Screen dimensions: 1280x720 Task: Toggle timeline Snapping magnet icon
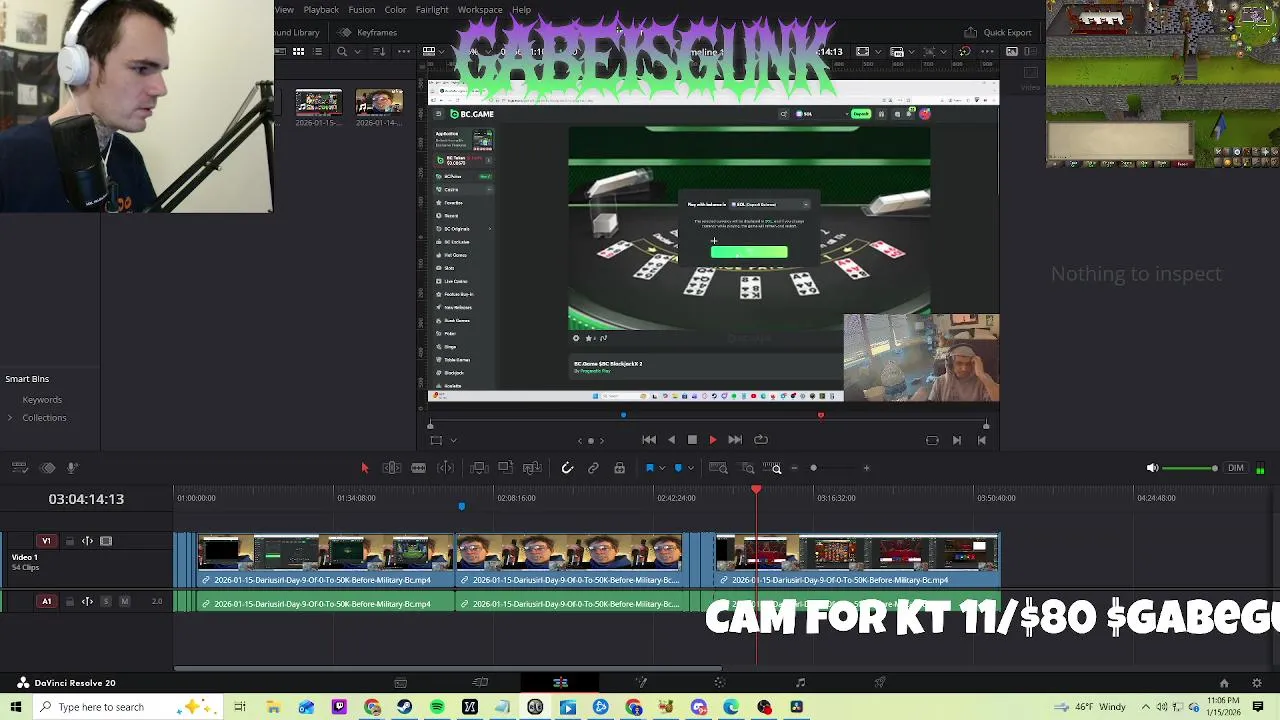[567, 468]
